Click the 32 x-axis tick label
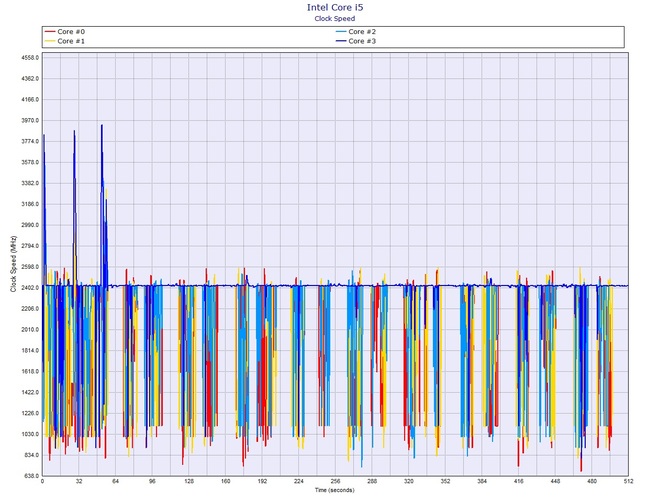Image resolution: width=670 pixels, height=502 pixels. tap(79, 481)
